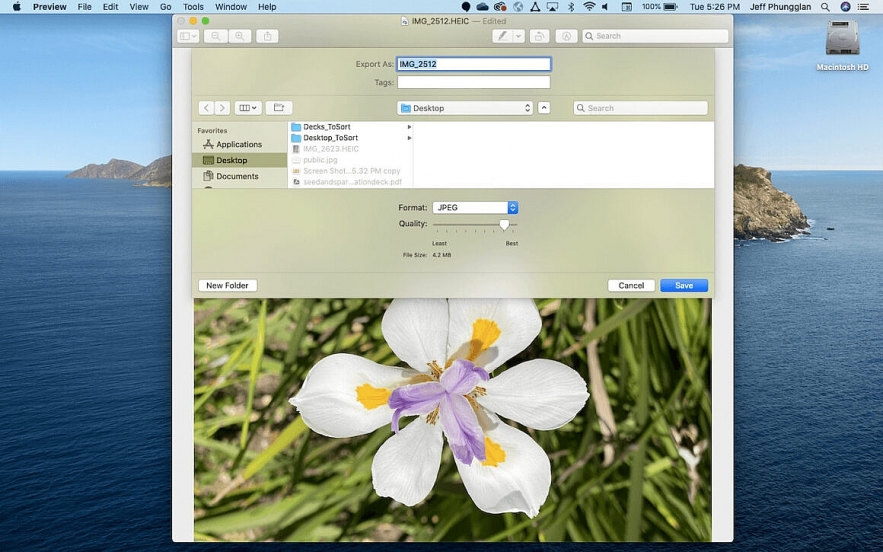Click the Share icon in Preview toolbar
Viewport: 883px width, 552px height.
click(267, 36)
